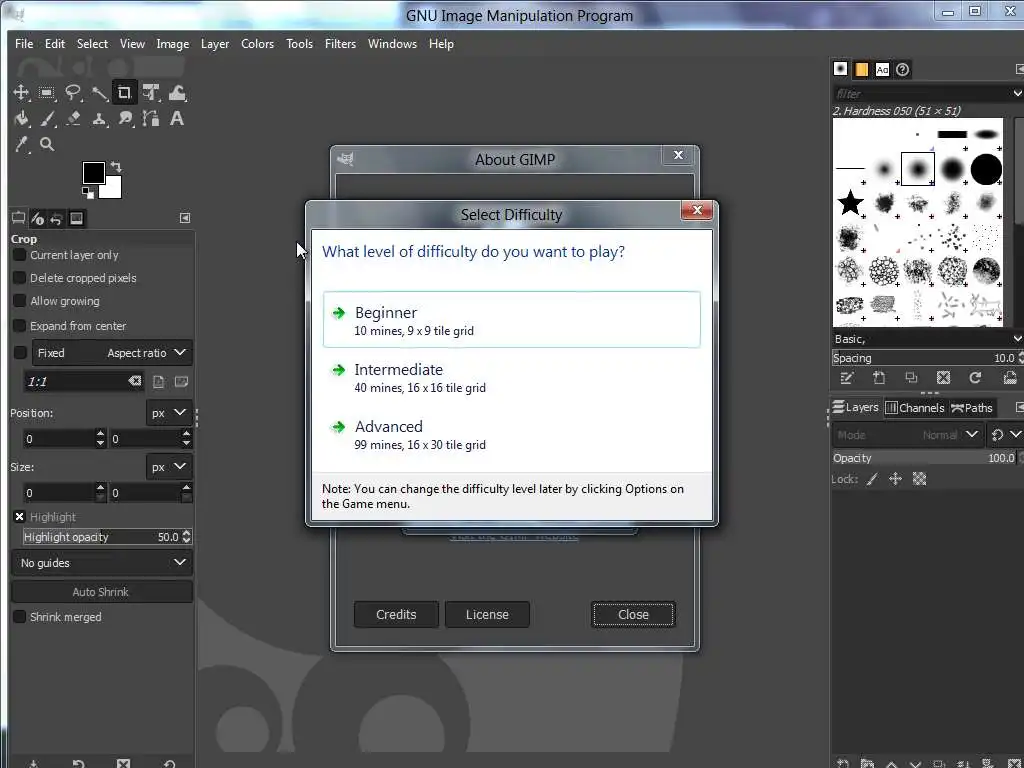This screenshot has width=1024, height=768.
Task: Reset colors to default black and white
Action: coord(87,192)
